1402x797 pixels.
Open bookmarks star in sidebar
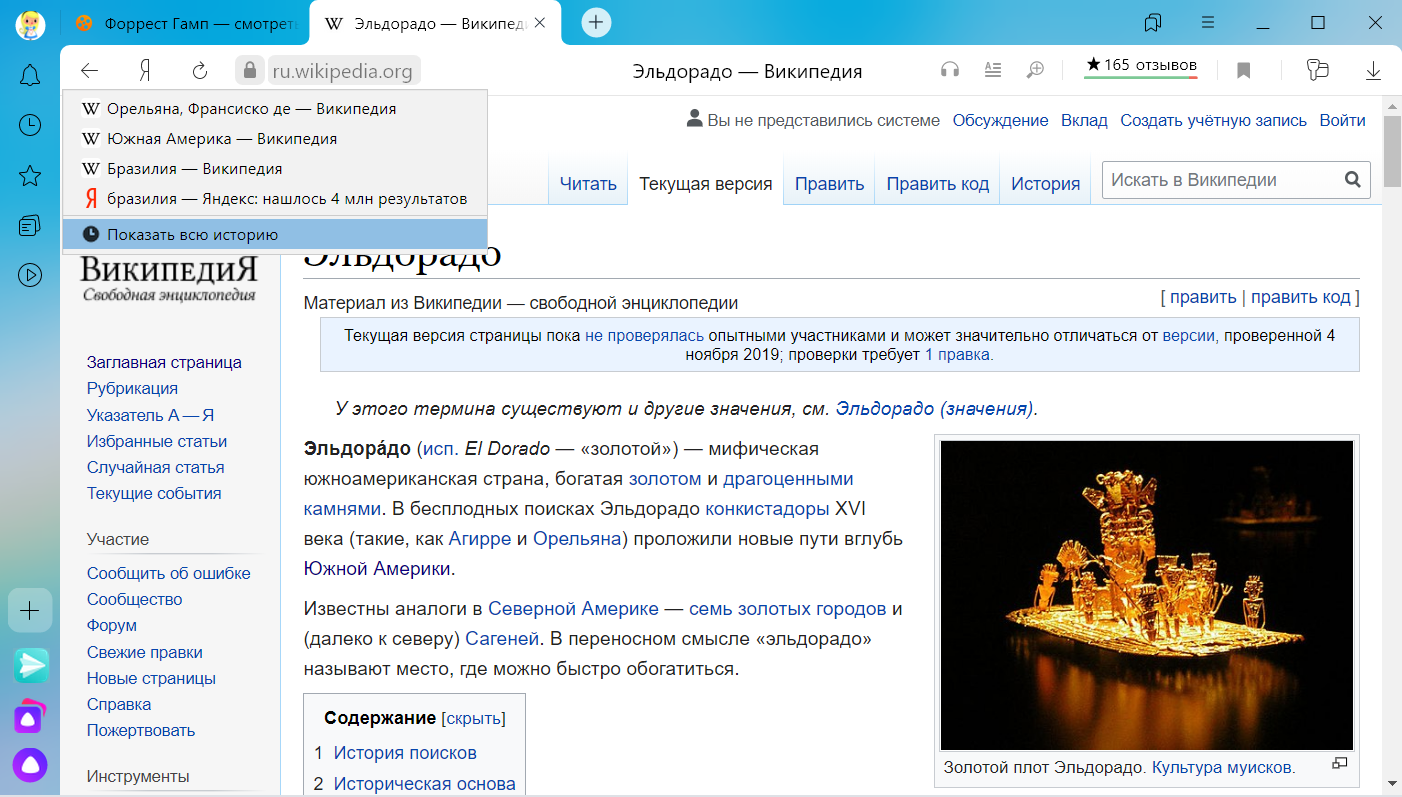tap(30, 176)
